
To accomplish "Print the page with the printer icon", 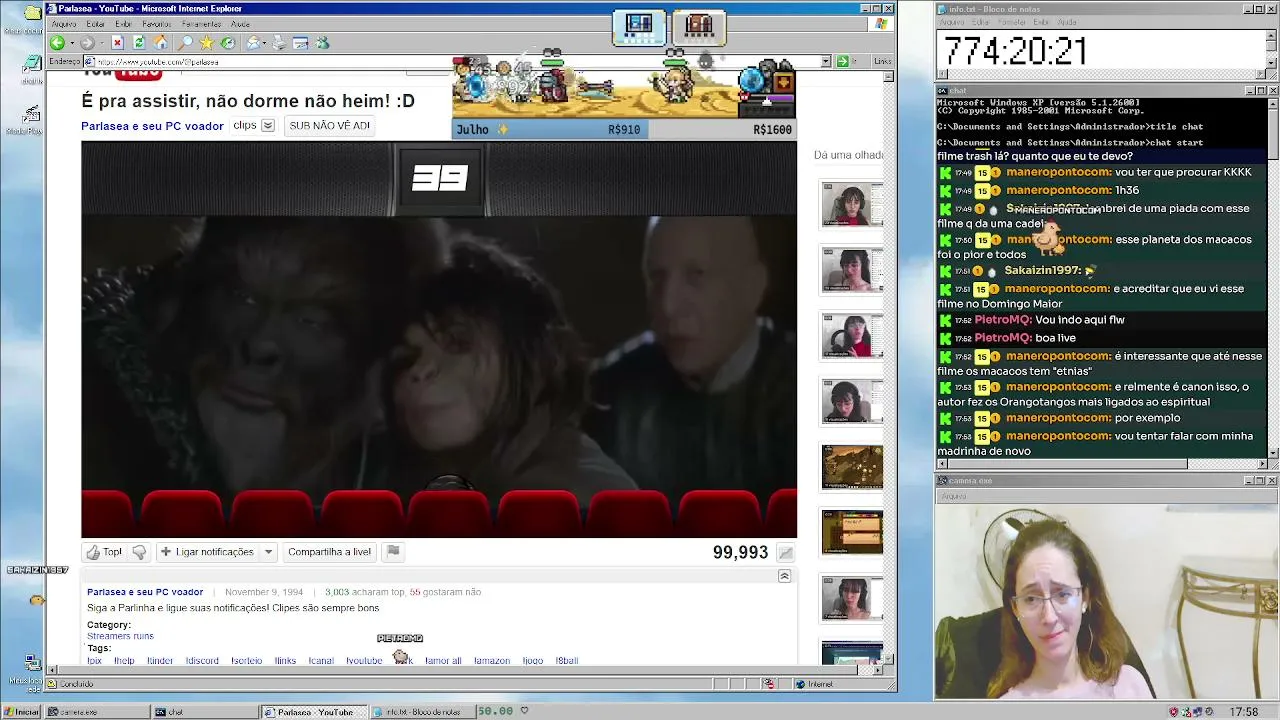I will [278, 43].
